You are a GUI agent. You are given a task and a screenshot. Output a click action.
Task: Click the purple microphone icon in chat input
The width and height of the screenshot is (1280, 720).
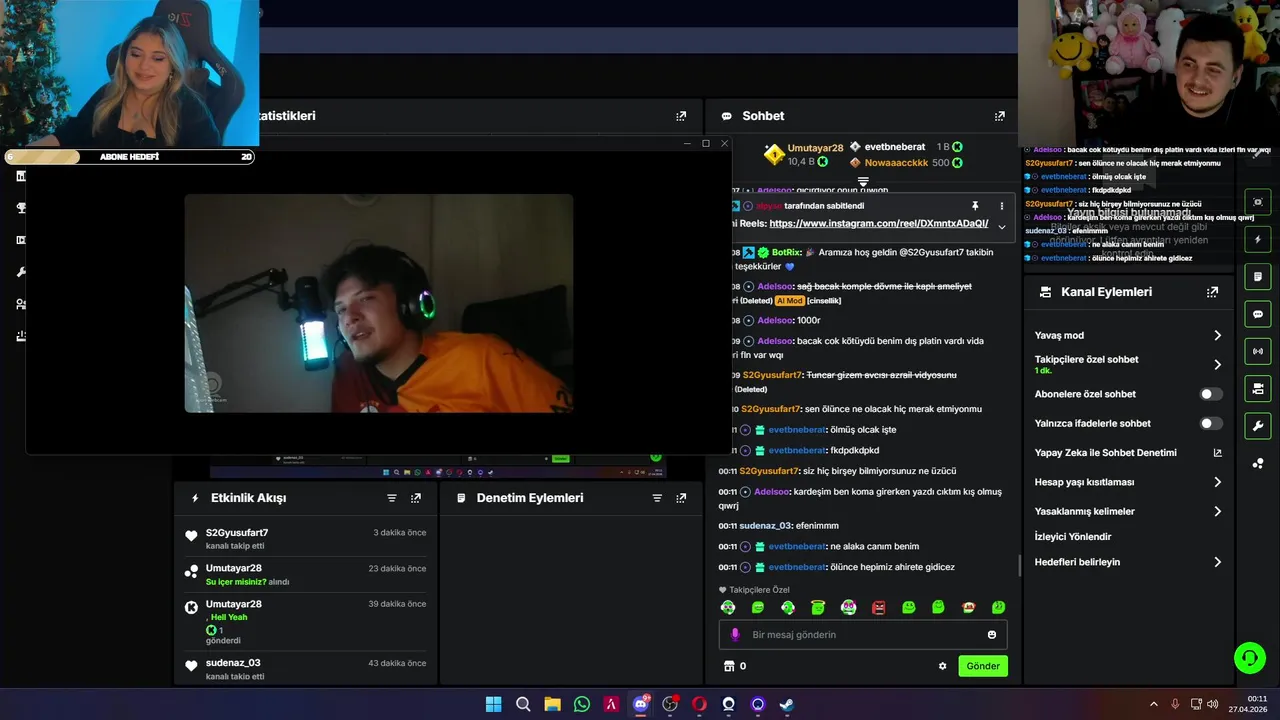[x=735, y=635]
